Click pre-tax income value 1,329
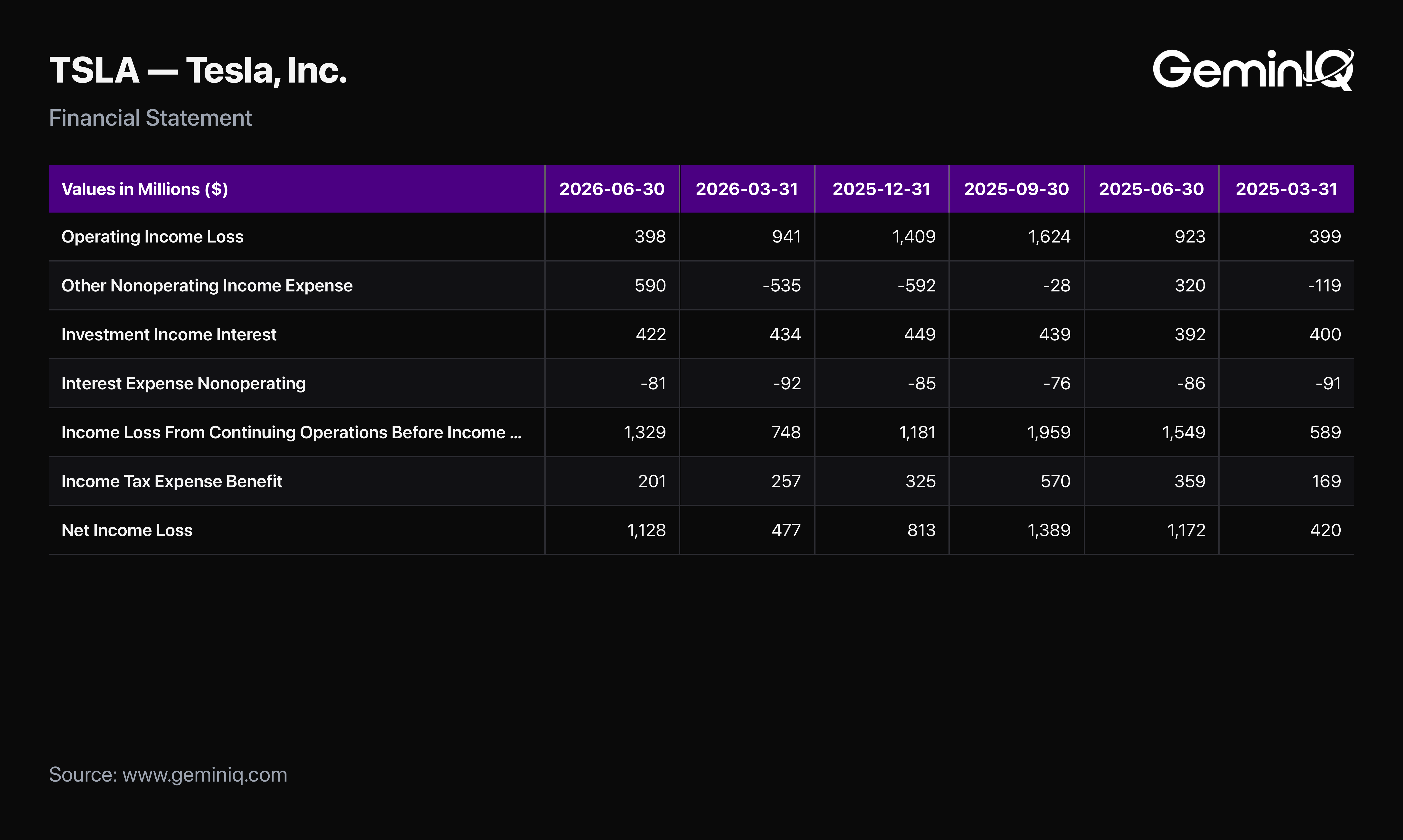The image size is (1403, 840). [x=645, y=432]
